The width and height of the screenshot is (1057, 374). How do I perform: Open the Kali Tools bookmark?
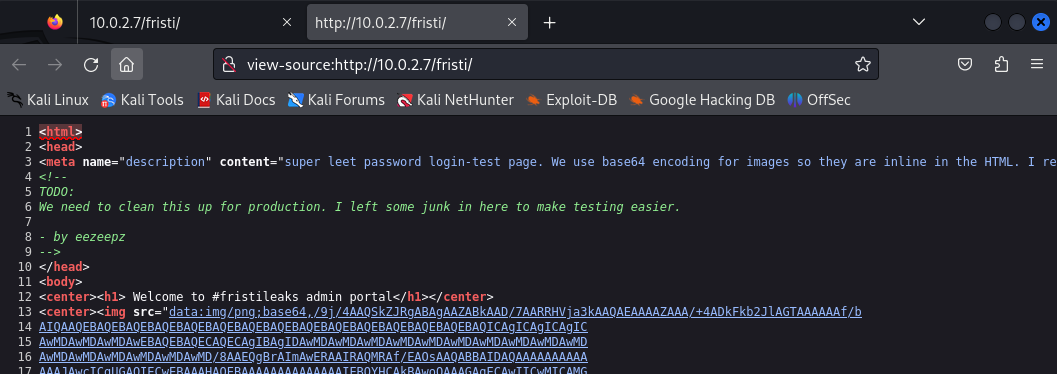(142, 100)
